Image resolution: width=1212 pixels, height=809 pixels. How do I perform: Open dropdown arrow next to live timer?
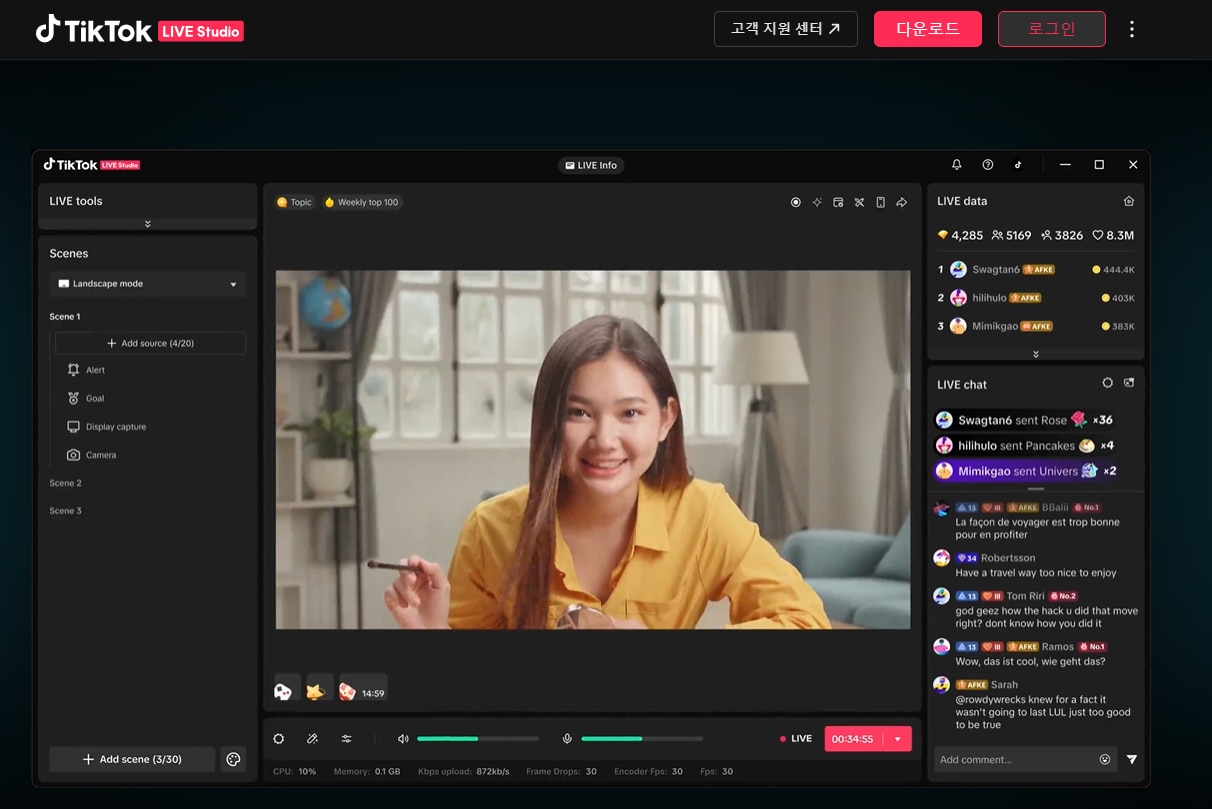click(x=897, y=739)
